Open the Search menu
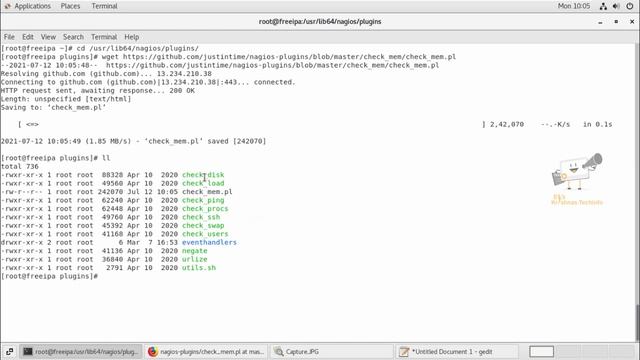Image resolution: width=640 pixels, height=360 pixels. click(73, 37)
